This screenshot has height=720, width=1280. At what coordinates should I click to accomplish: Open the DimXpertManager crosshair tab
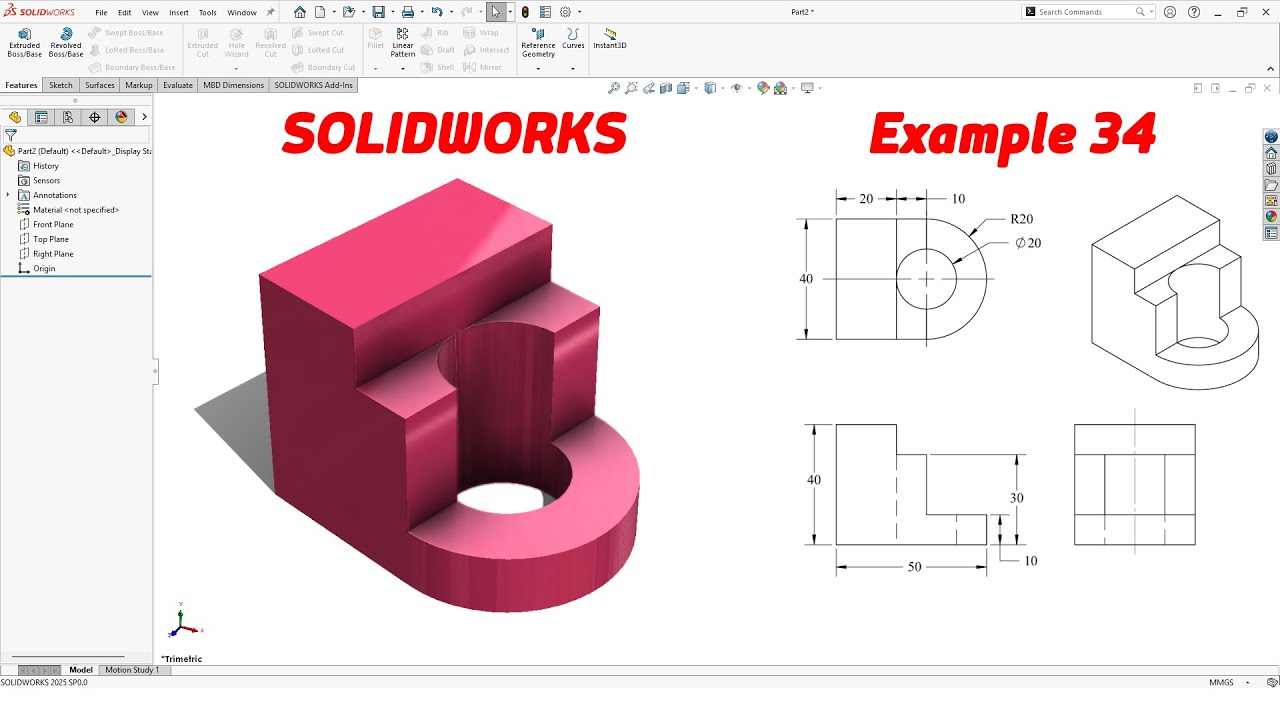95,117
